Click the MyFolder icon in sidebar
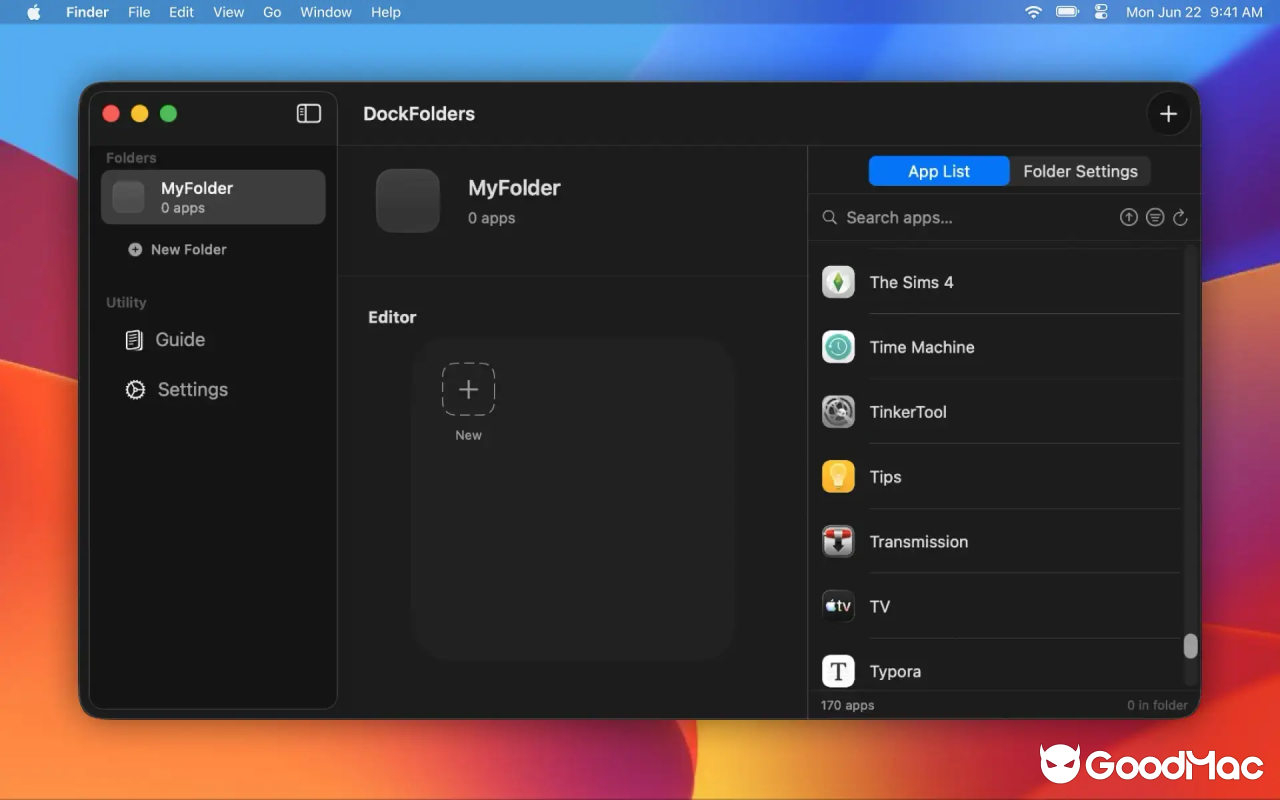The width and height of the screenshot is (1280, 800). click(128, 197)
